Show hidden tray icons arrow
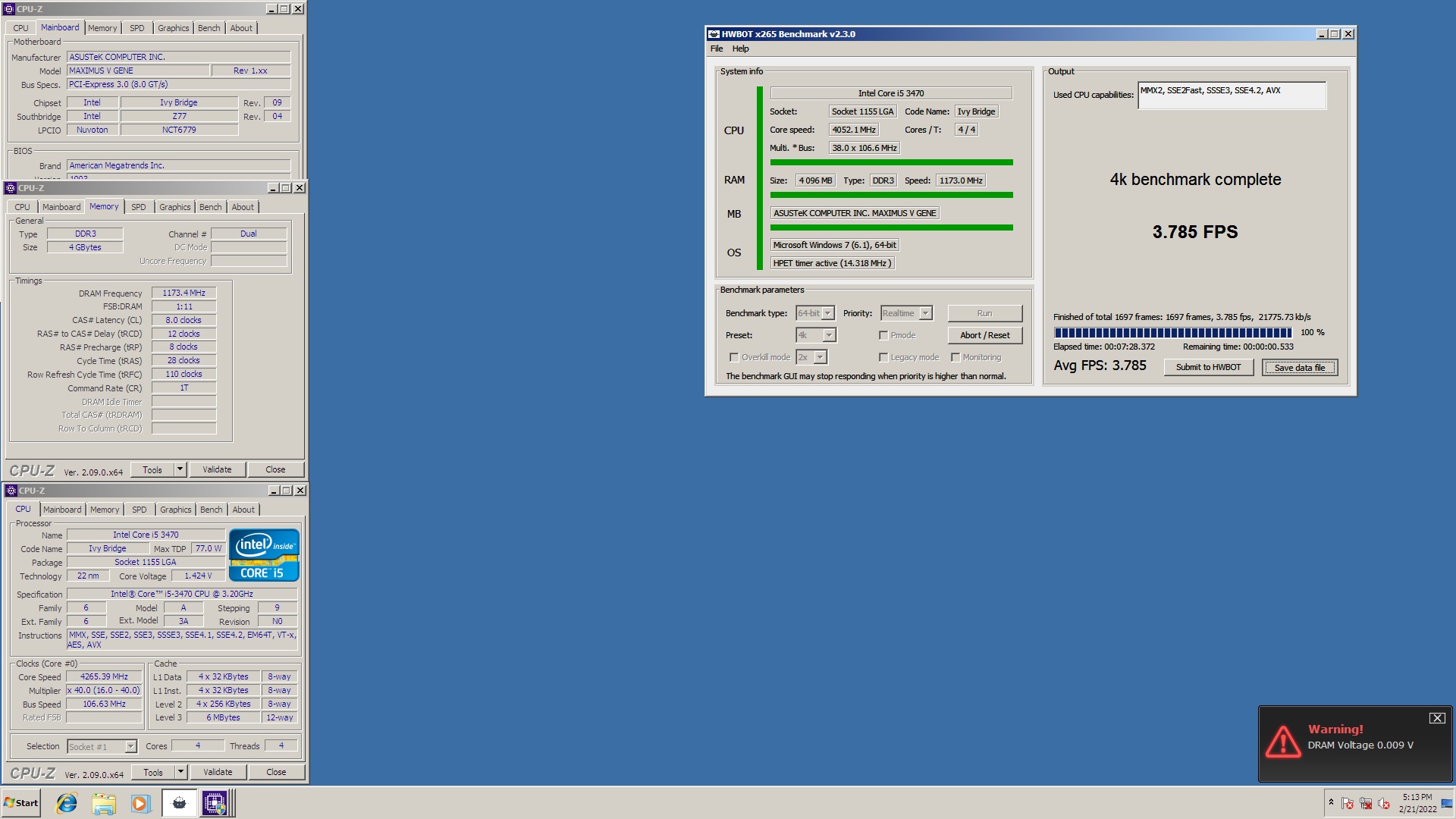The height and width of the screenshot is (819, 1456). coord(1331,802)
